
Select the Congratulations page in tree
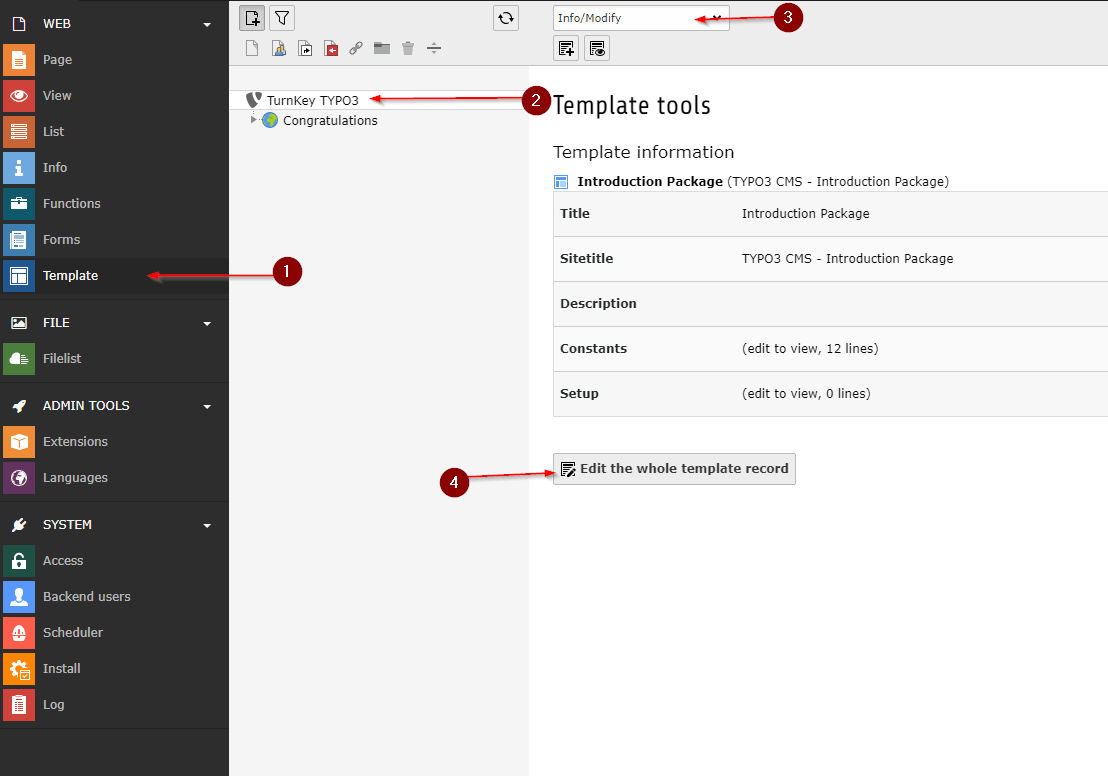click(x=330, y=120)
